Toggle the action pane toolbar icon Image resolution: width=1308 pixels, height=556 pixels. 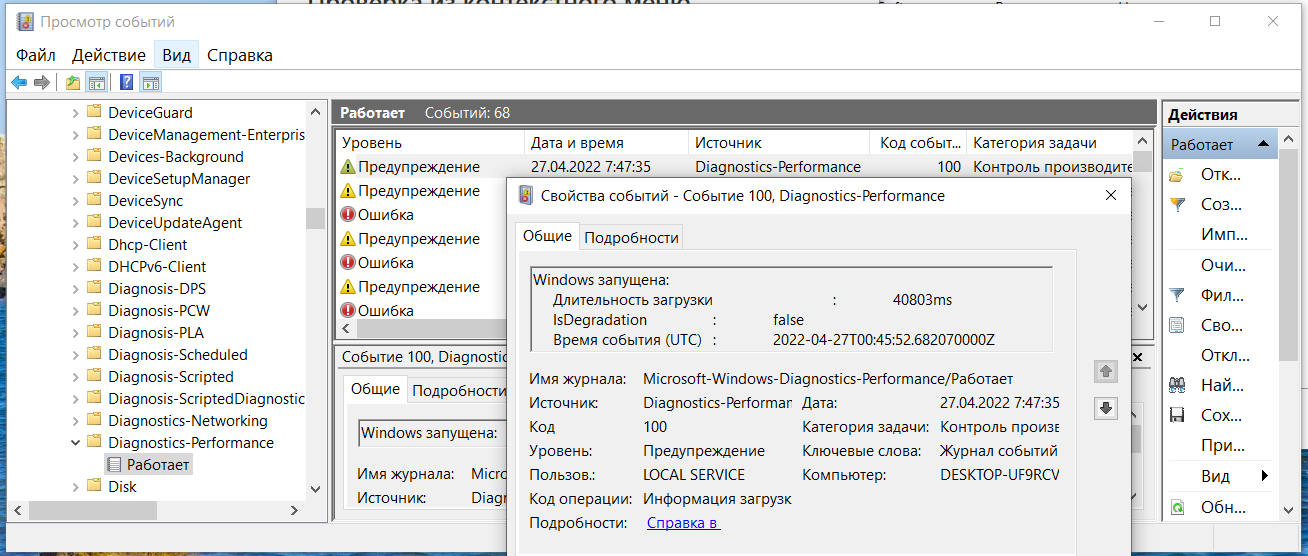pyautogui.click(x=150, y=82)
